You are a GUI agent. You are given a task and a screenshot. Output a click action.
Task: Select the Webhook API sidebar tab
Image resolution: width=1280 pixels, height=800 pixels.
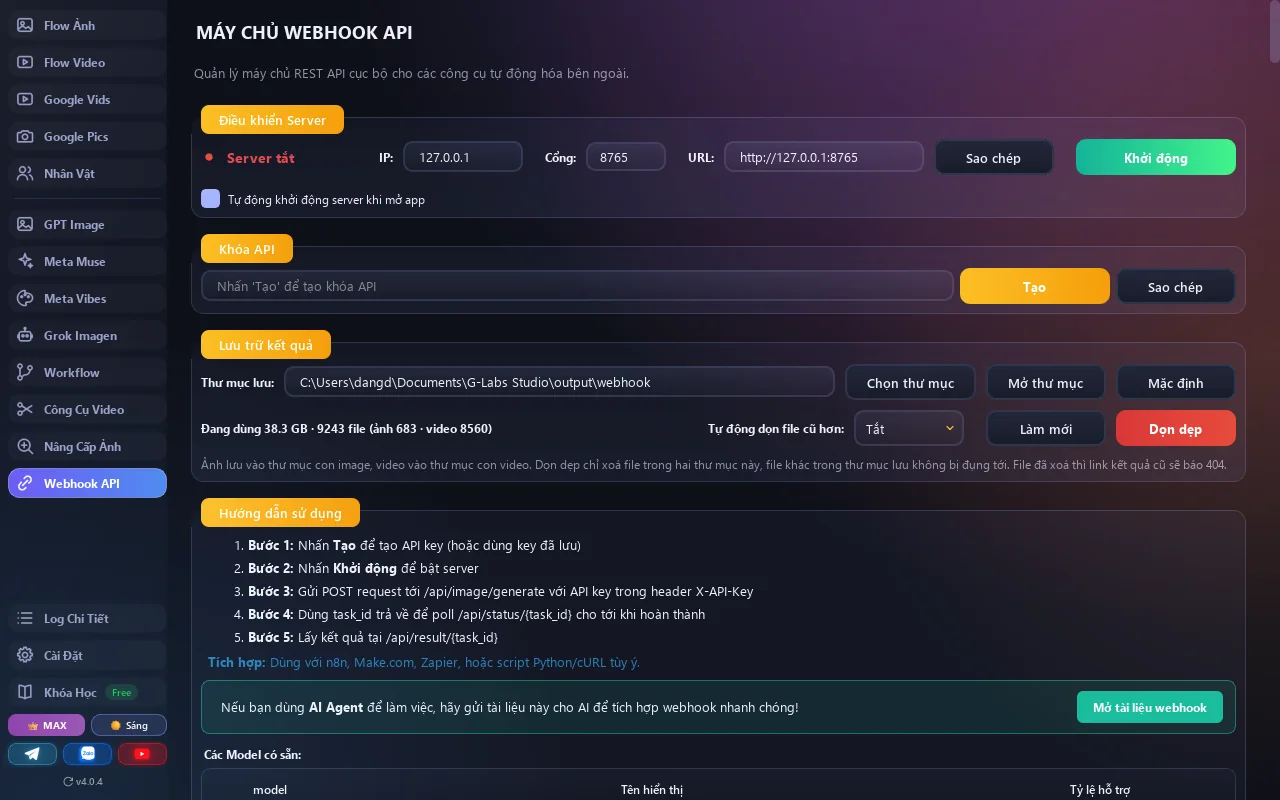pyautogui.click(x=87, y=483)
